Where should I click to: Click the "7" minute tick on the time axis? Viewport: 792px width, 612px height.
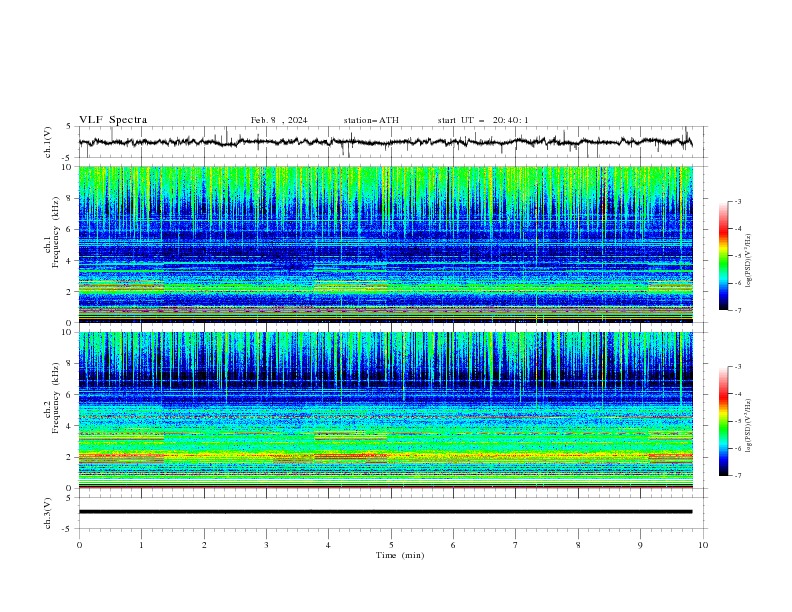point(516,545)
